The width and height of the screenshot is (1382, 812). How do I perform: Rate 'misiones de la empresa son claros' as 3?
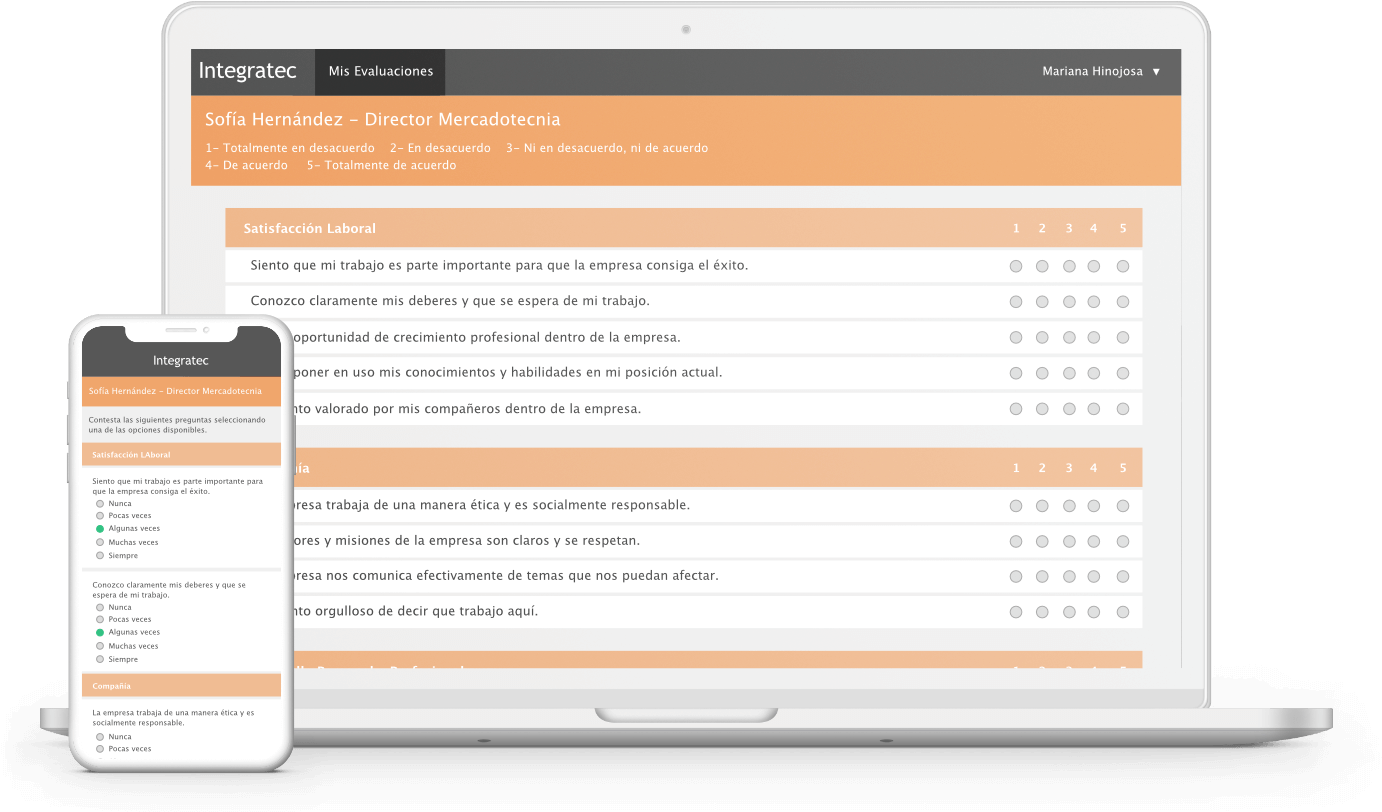(1069, 541)
